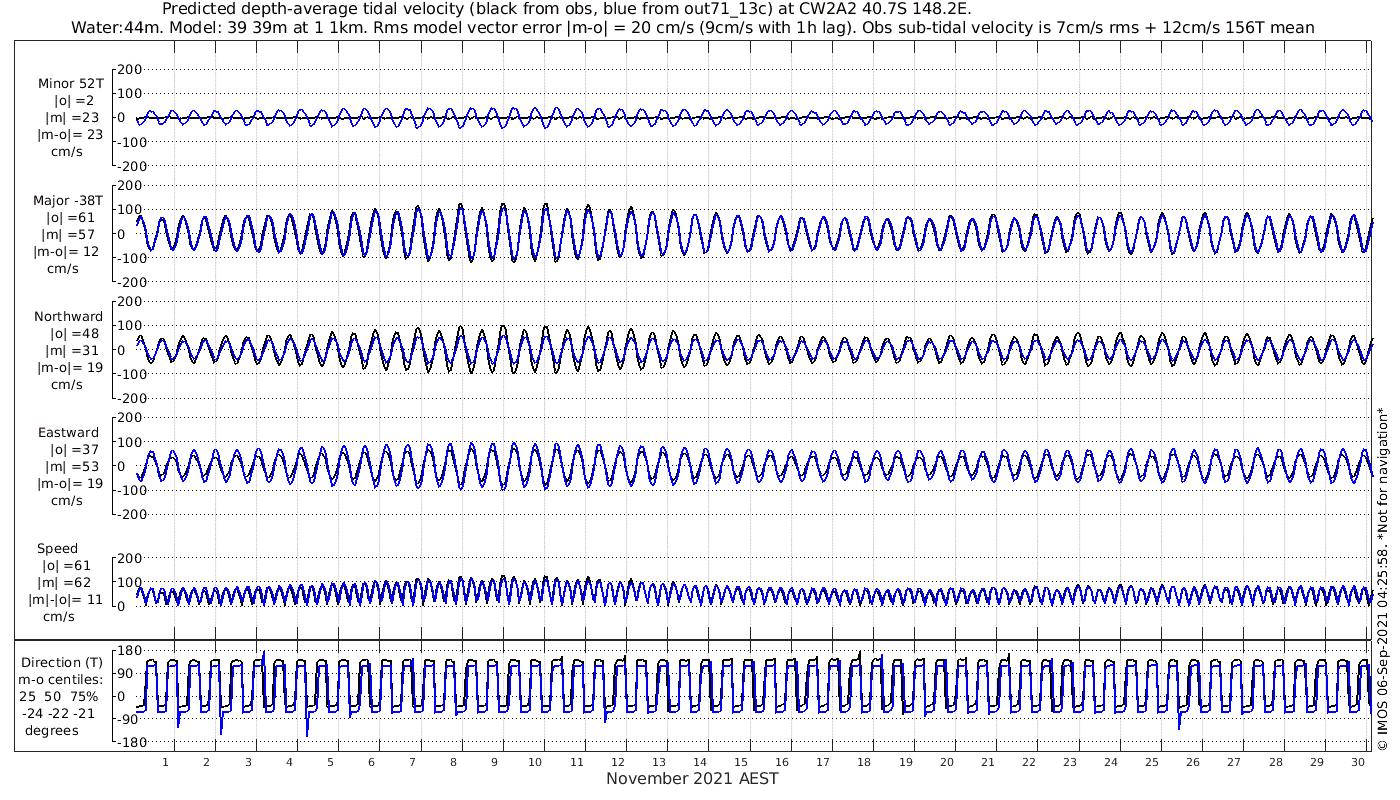Click day '9' on the date axis

point(494,762)
